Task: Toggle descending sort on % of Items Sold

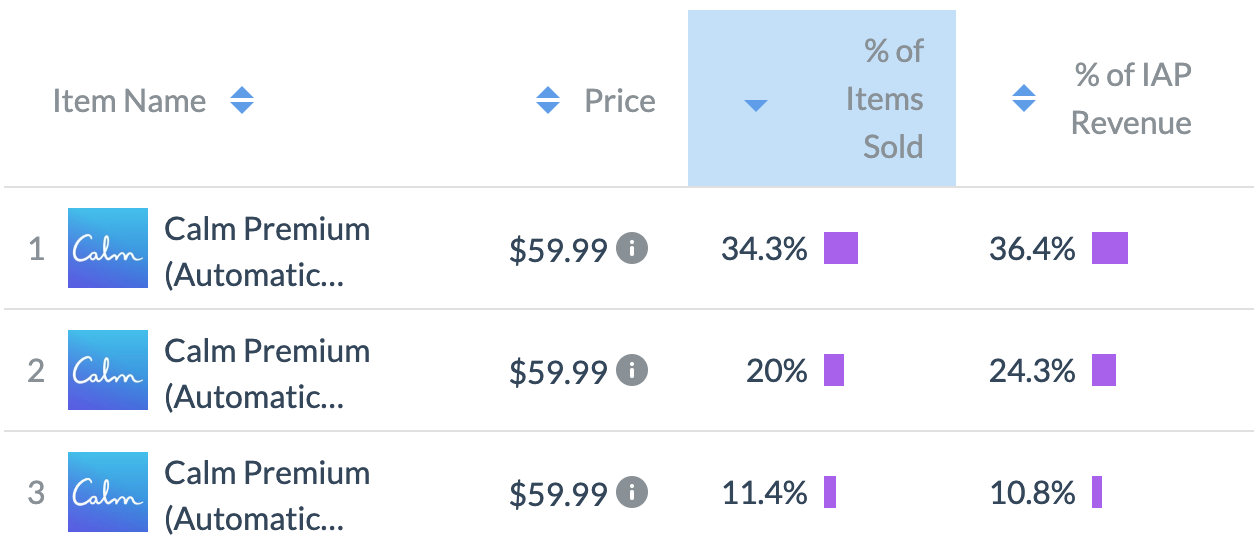Action: (x=756, y=105)
